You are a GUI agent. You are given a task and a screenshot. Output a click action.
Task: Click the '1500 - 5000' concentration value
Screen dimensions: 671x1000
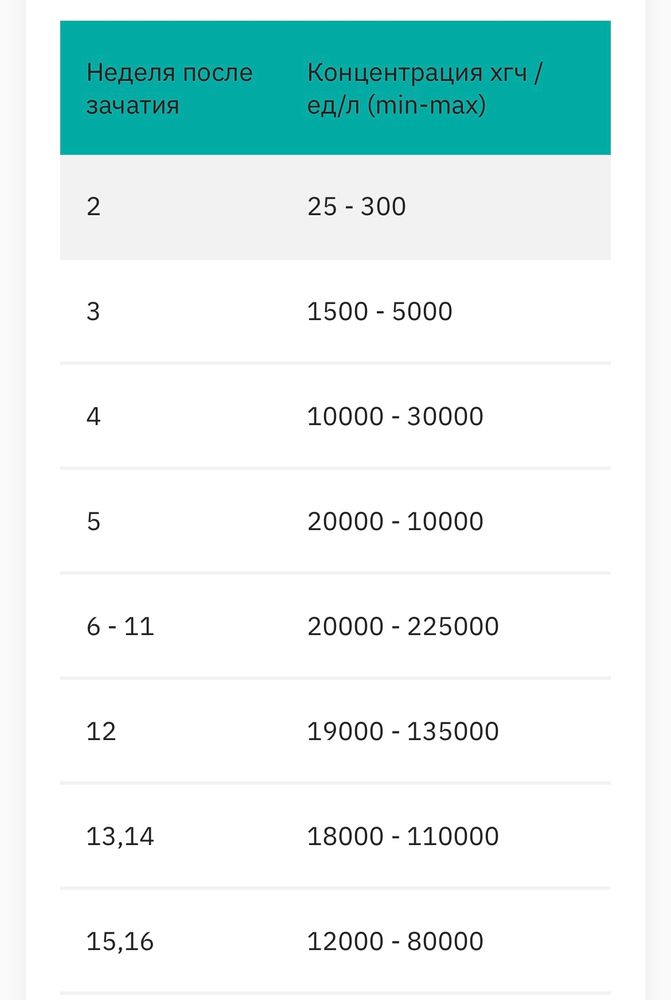(380, 312)
